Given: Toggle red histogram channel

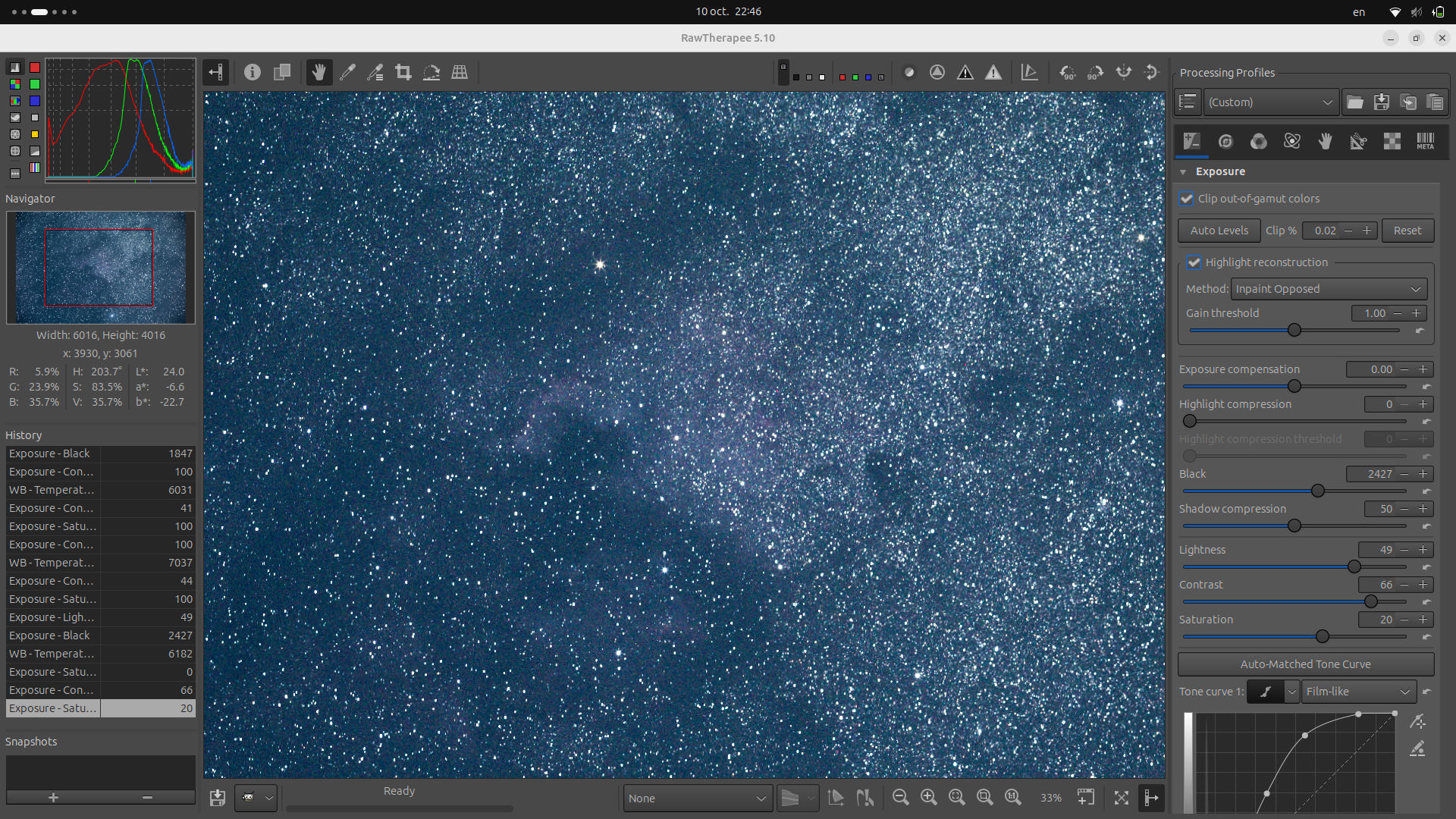Looking at the screenshot, I should 35,67.
